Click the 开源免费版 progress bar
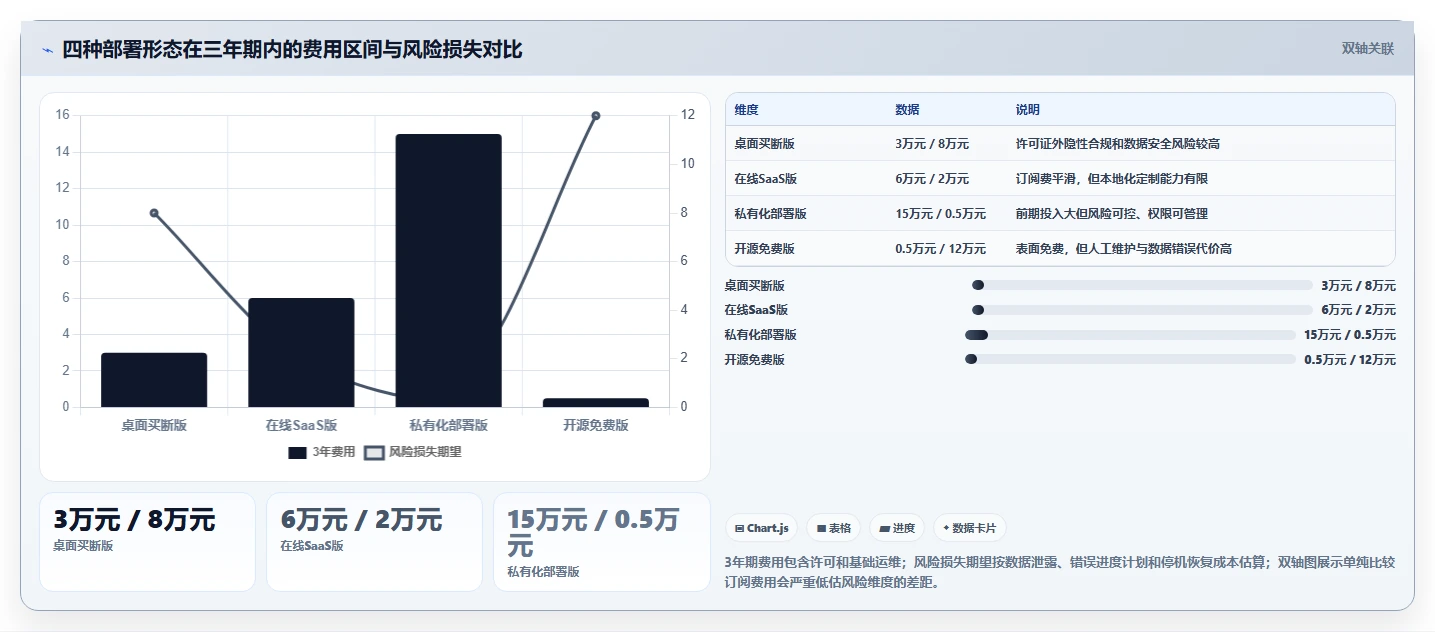The height and width of the screenshot is (632, 1435). tap(1130, 359)
